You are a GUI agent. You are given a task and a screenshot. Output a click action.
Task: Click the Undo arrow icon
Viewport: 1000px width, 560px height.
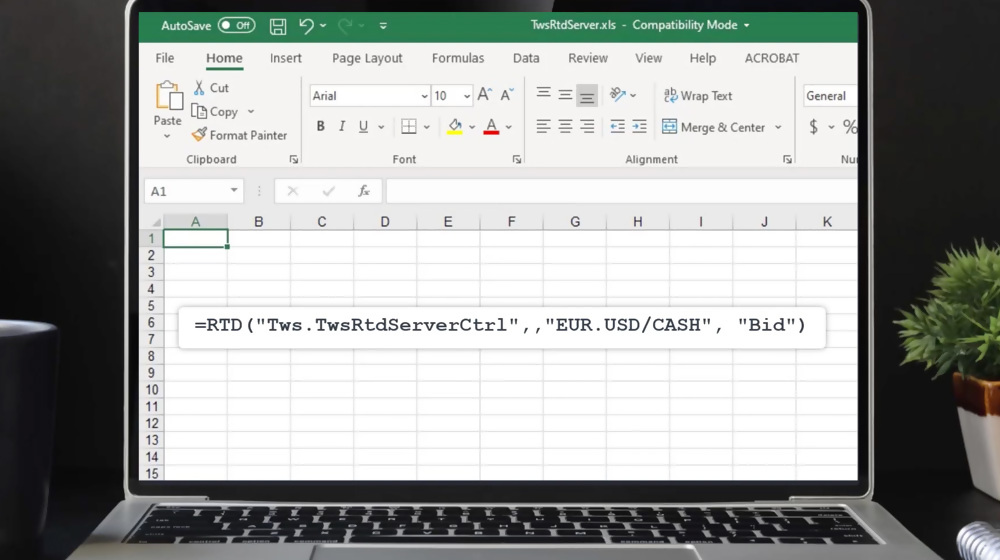[x=306, y=26]
